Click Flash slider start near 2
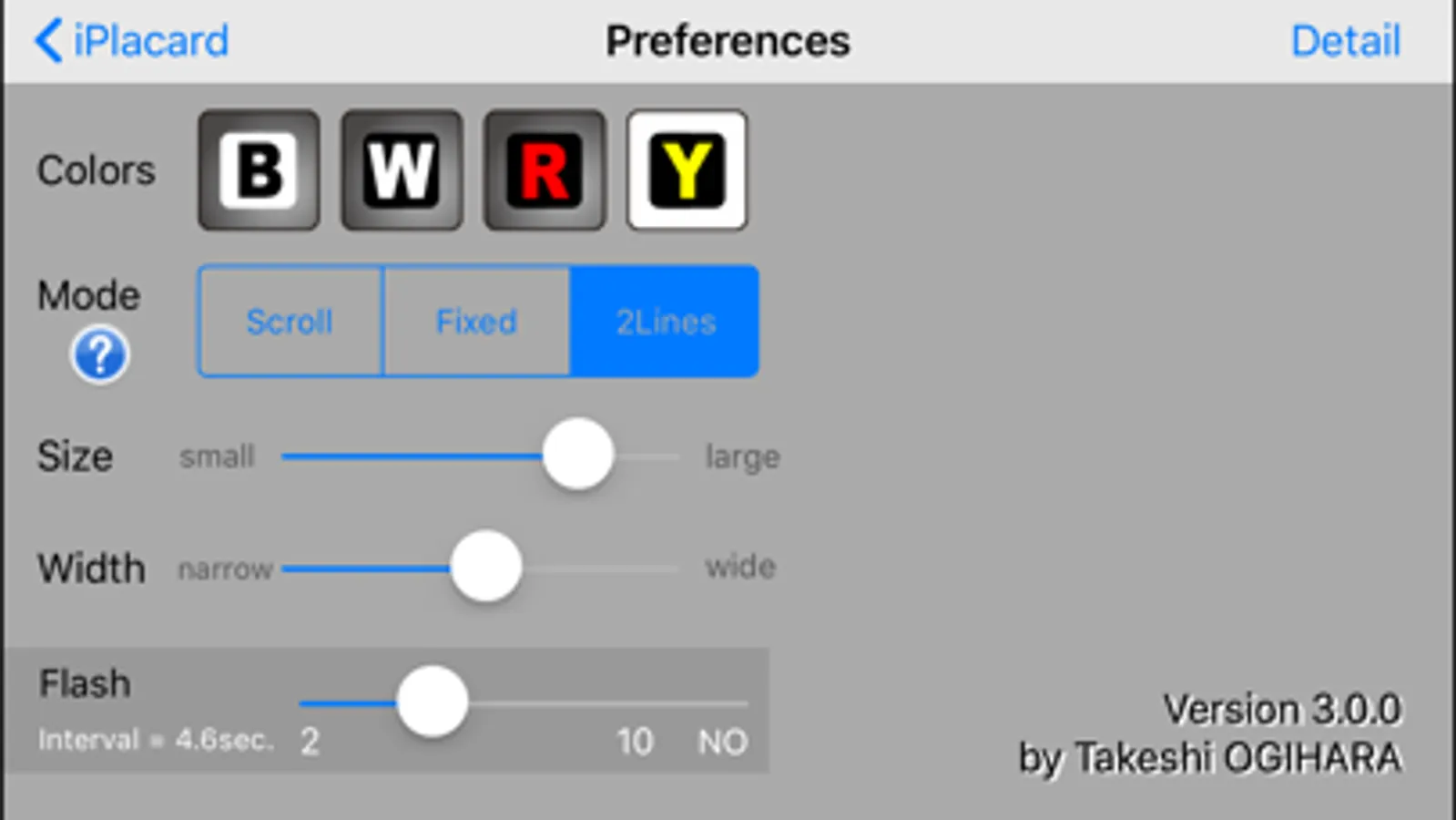 (311, 703)
